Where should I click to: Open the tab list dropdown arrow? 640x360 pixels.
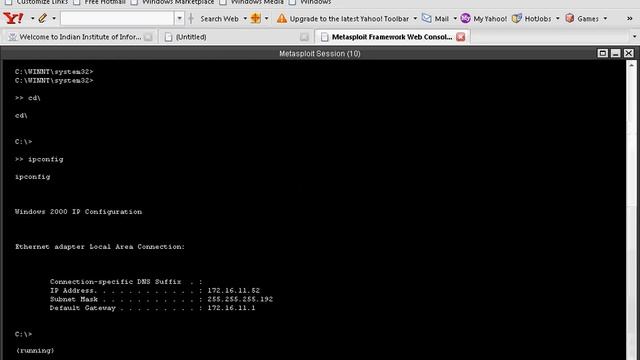click(634, 37)
